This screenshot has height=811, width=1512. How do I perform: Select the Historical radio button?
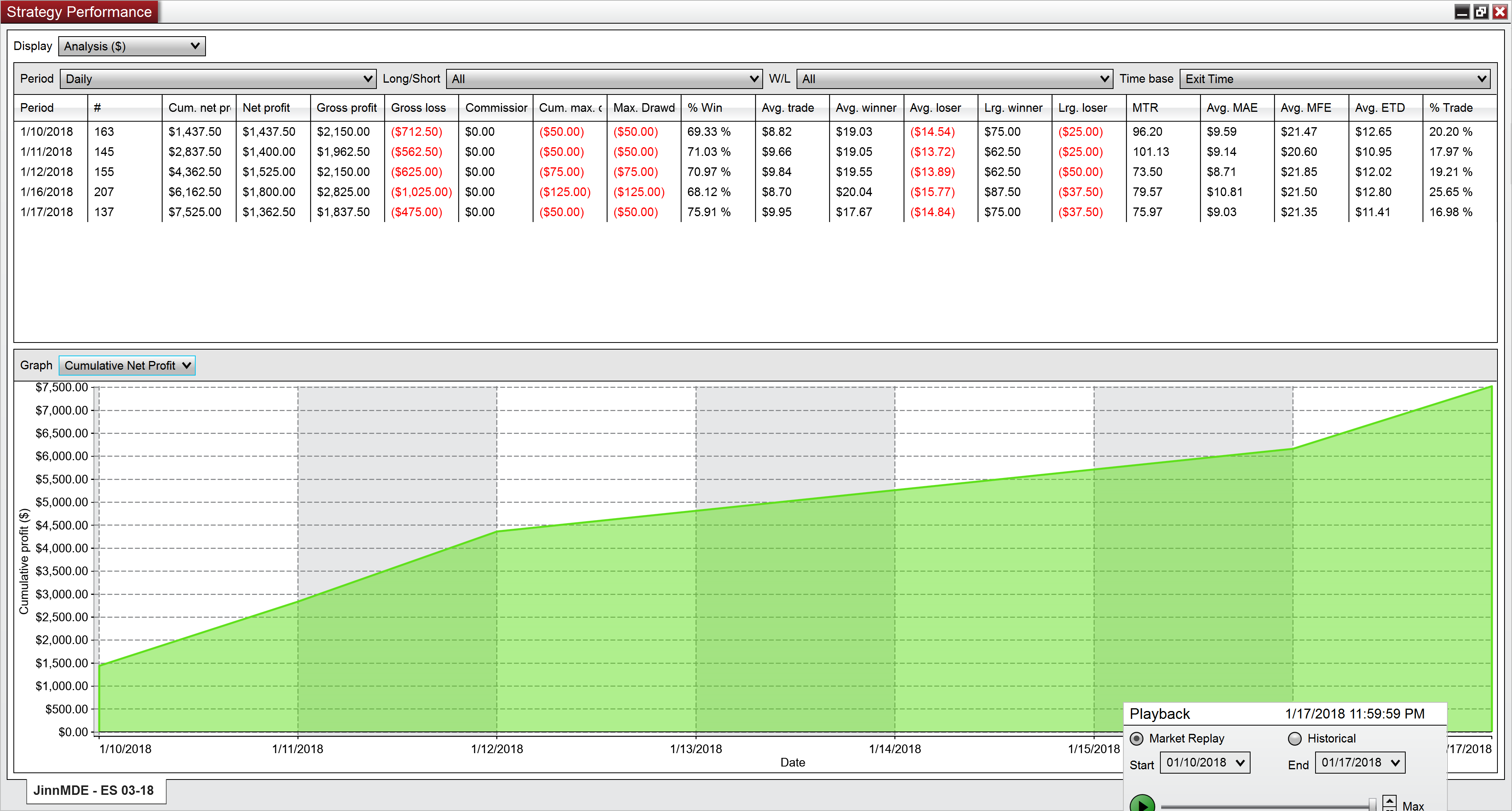coord(1294,738)
